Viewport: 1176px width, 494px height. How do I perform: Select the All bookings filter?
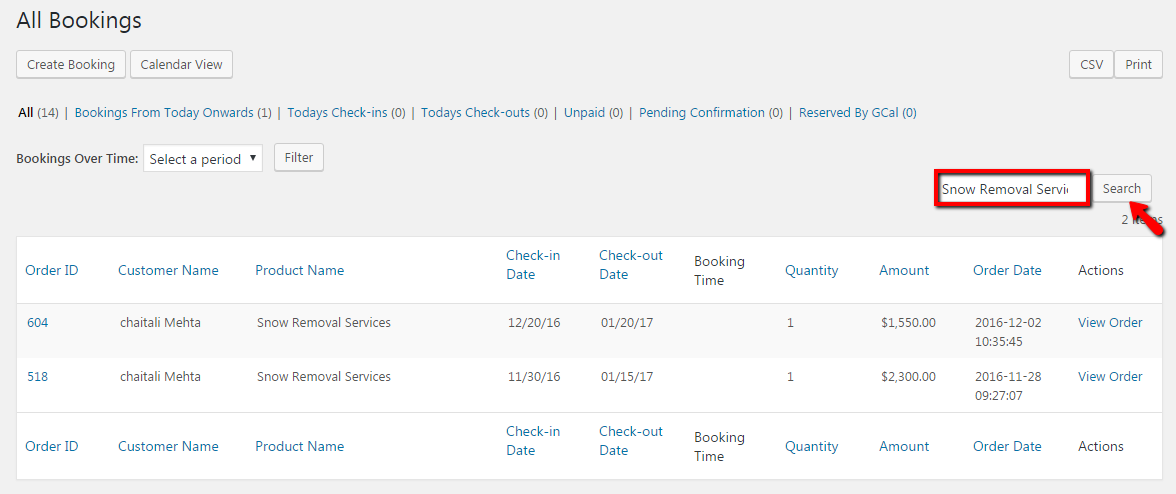click(26, 113)
